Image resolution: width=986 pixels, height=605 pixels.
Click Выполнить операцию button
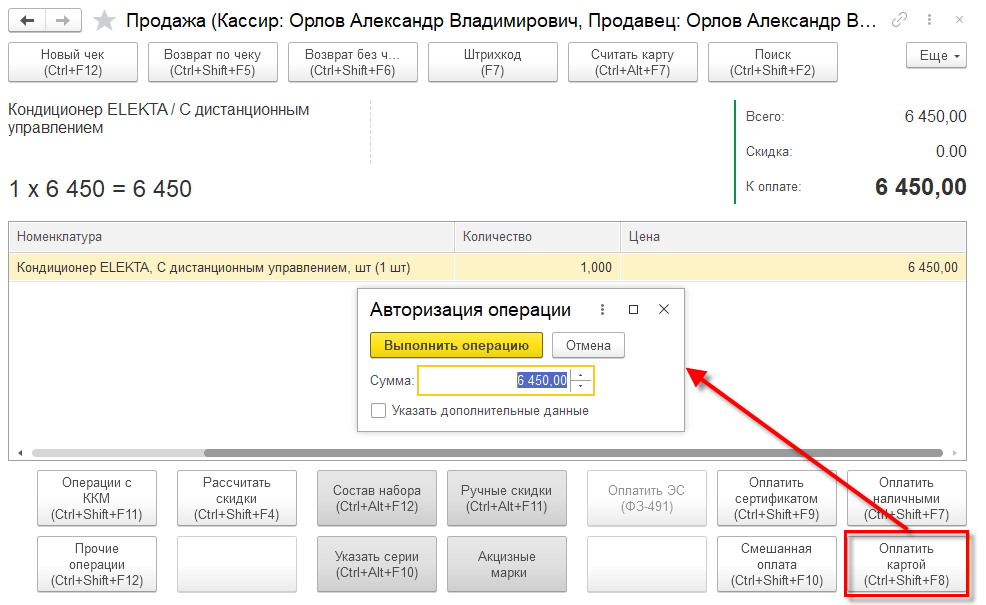457,345
